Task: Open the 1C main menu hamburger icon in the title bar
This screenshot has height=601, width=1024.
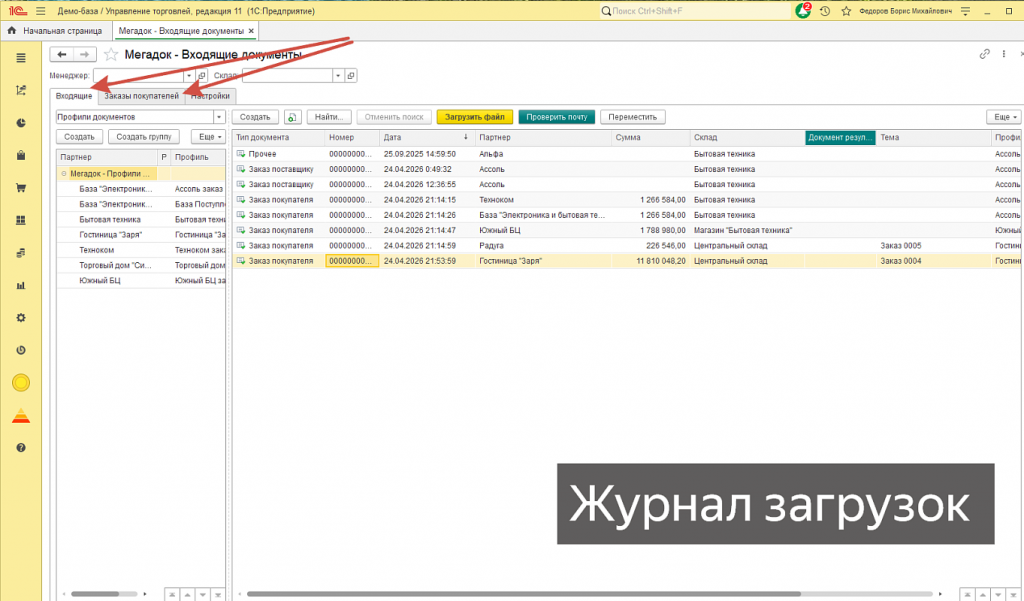Action: coord(40,11)
